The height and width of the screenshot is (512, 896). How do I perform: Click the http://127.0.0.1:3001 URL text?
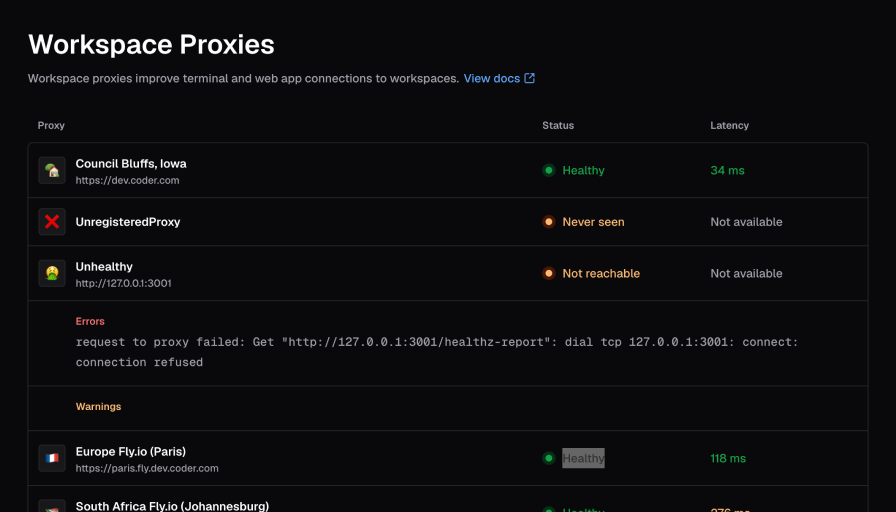[123, 283]
